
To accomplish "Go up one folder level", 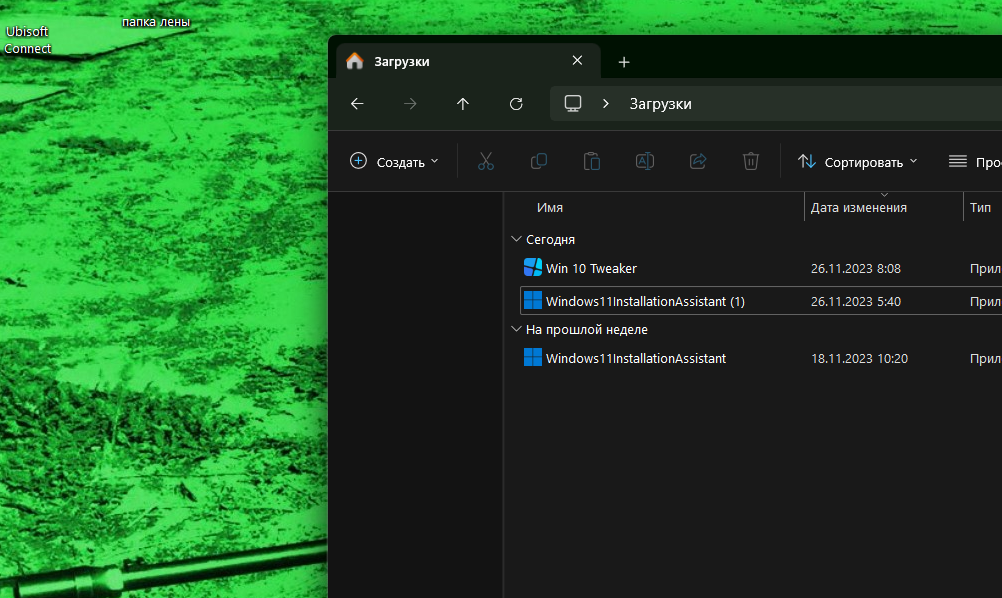I will [x=463, y=104].
